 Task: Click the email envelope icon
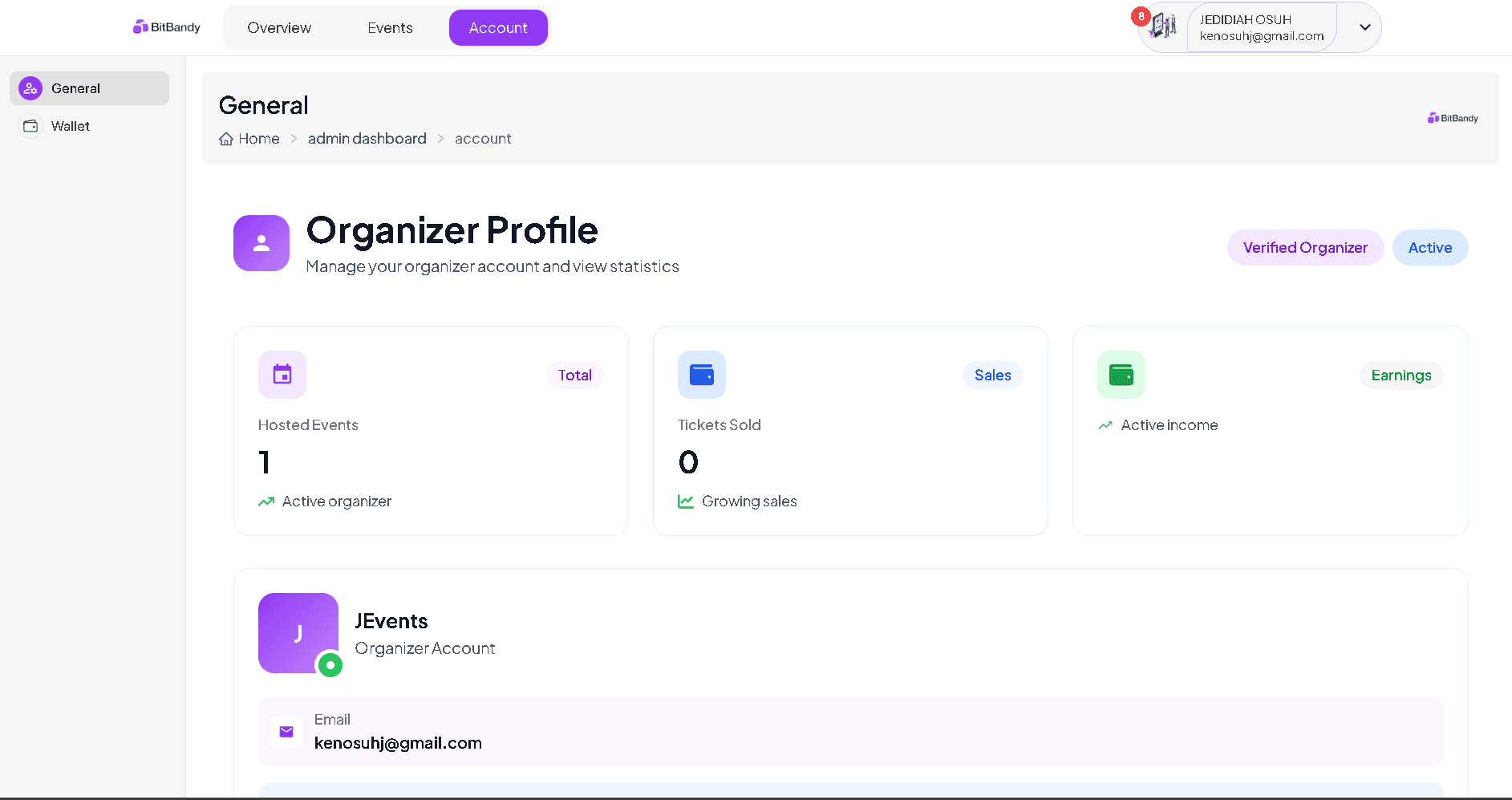[286, 731]
